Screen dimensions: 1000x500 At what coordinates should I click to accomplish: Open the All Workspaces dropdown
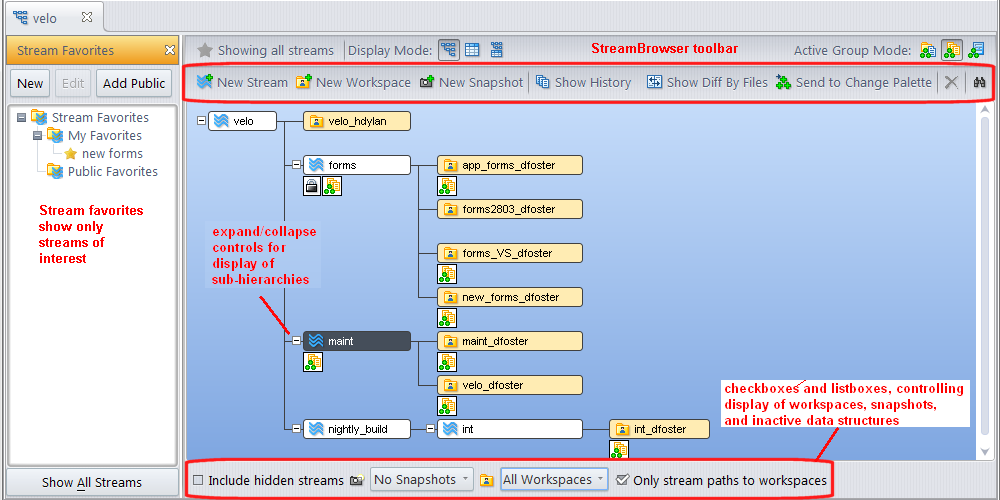(x=554, y=480)
